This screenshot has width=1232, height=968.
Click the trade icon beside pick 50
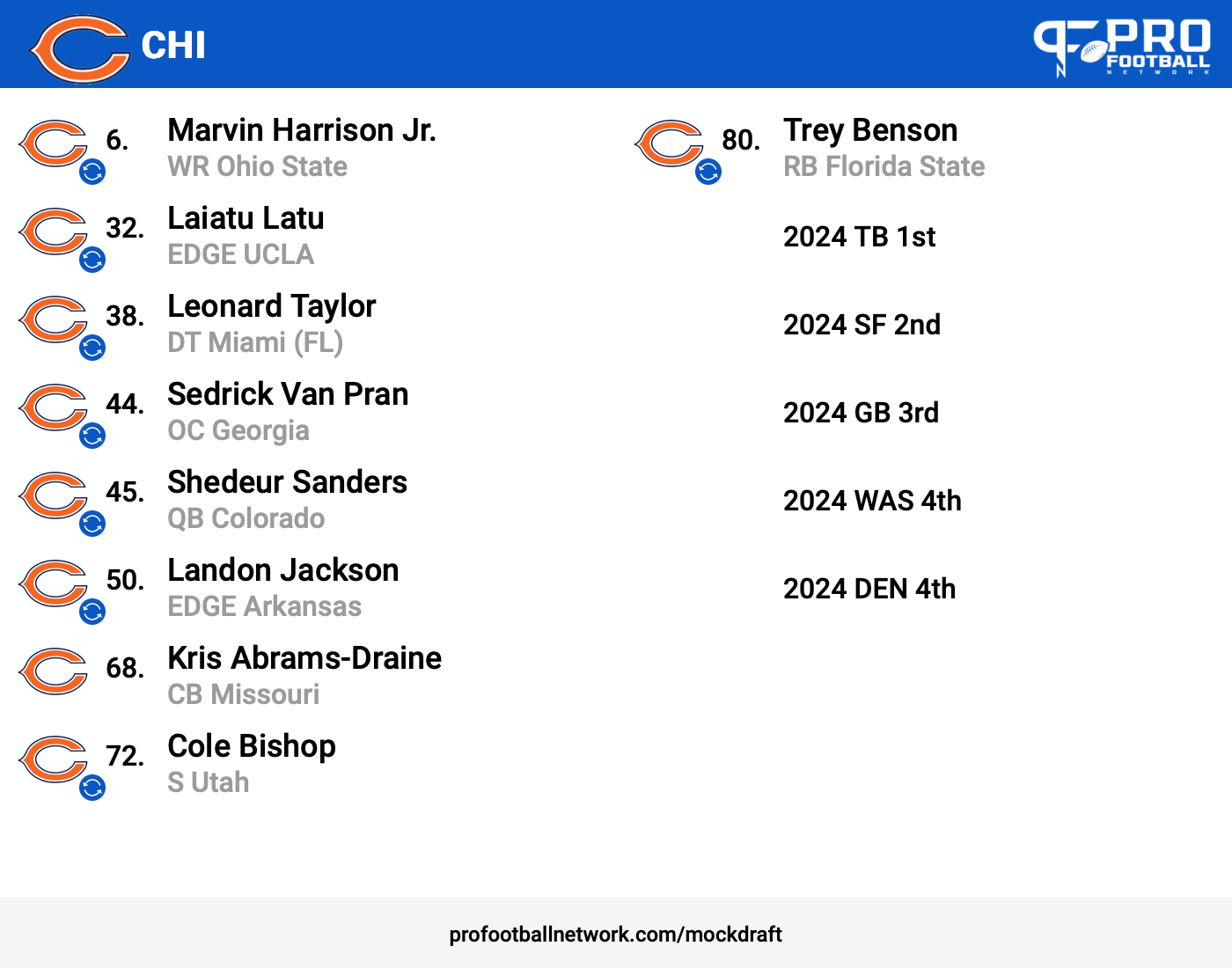pyautogui.click(x=92, y=612)
